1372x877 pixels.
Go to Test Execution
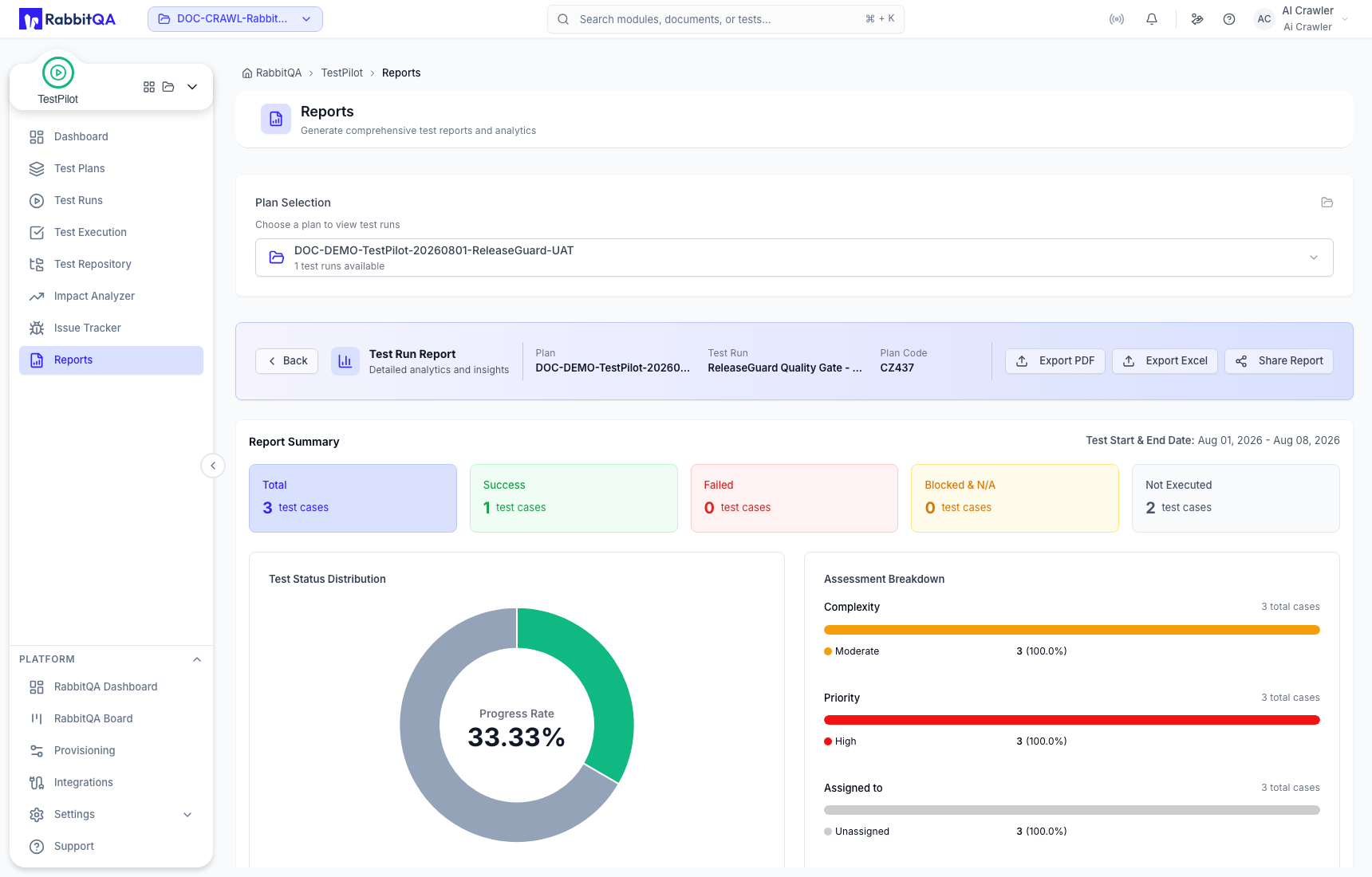111,233
